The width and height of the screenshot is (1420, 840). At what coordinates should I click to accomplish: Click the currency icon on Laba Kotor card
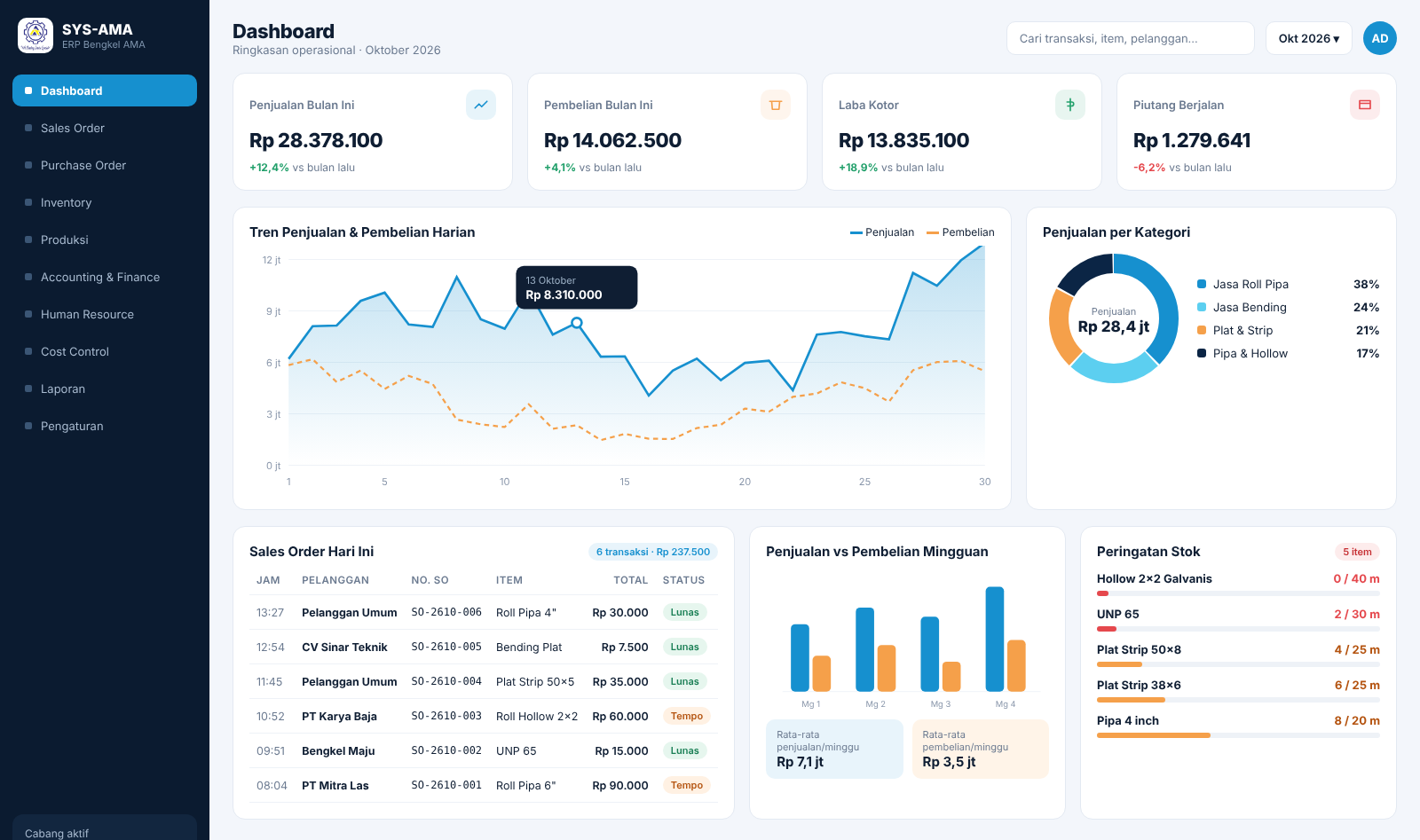coord(1070,105)
